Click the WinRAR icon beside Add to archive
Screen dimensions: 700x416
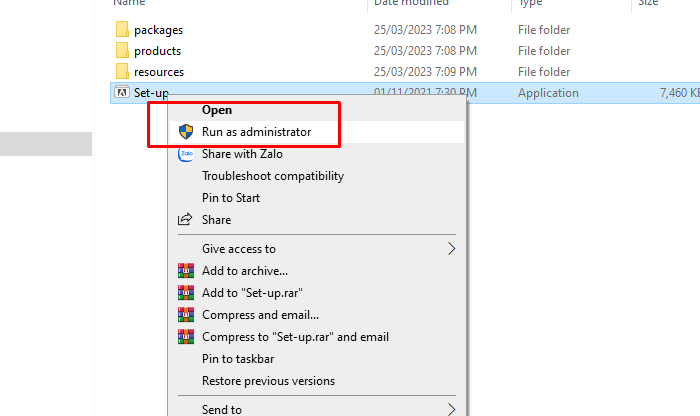(x=185, y=271)
